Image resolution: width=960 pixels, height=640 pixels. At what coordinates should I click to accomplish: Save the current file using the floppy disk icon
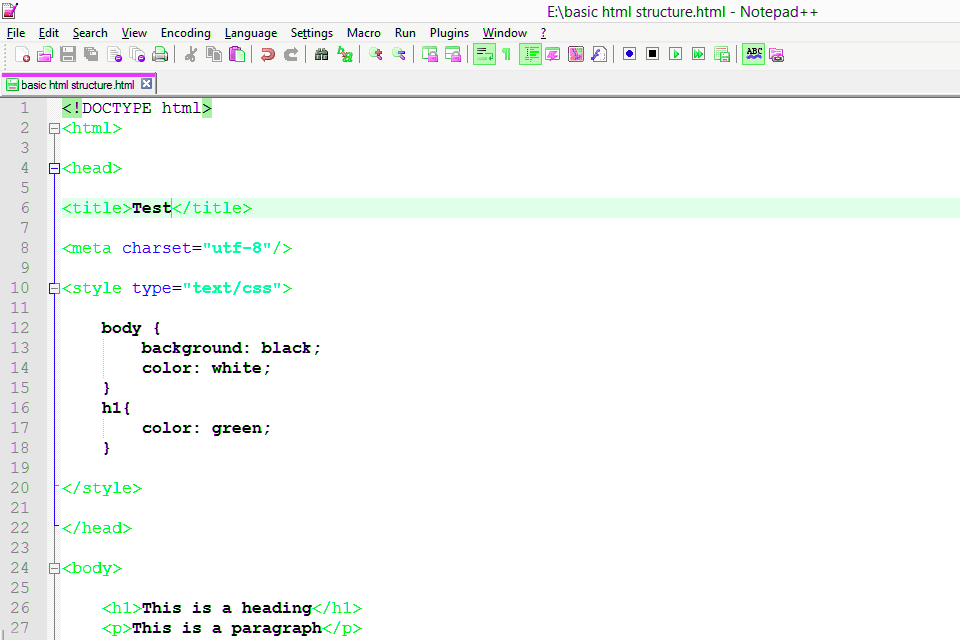pos(68,55)
